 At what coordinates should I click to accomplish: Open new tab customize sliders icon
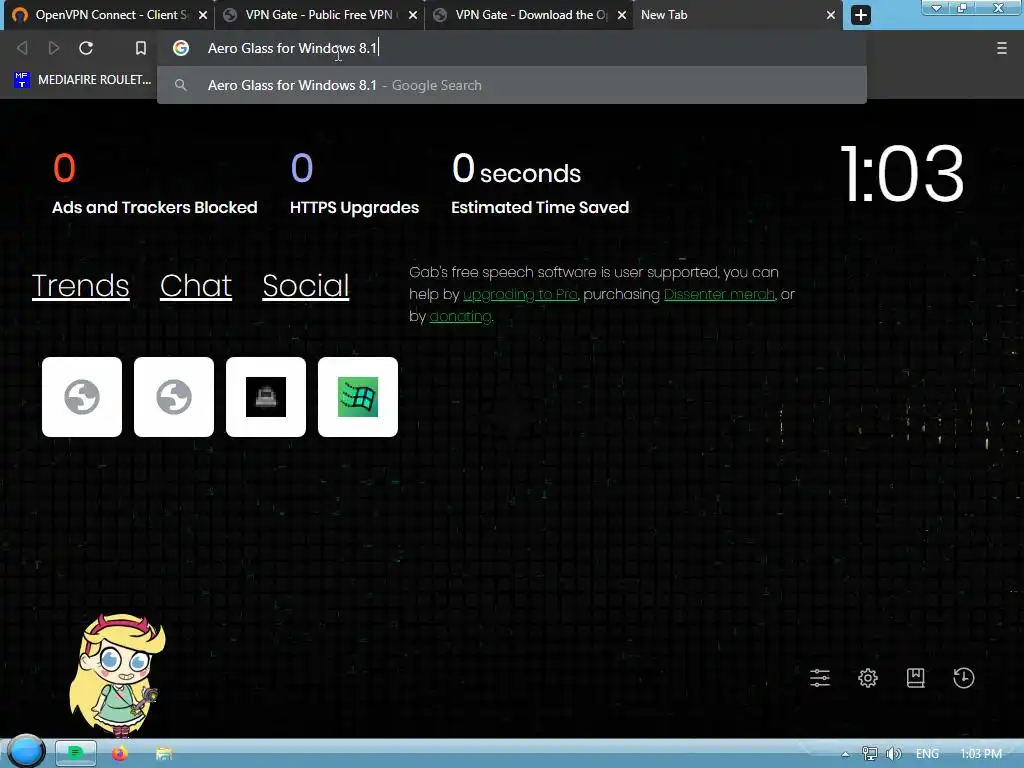coord(820,678)
